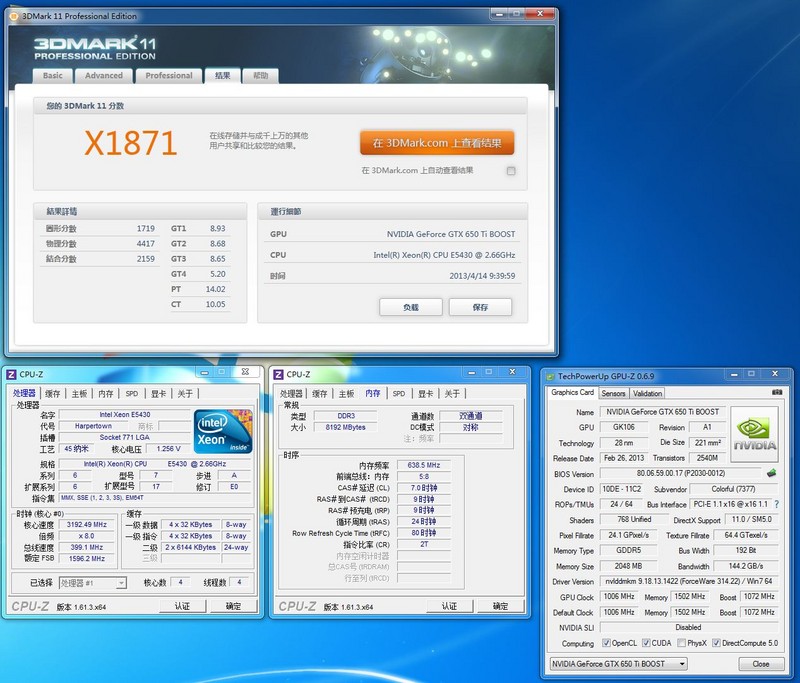This screenshot has height=683, width=800.
Task: Toggle the OpenCL checkbox in GPU-Z
Action: point(606,643)
